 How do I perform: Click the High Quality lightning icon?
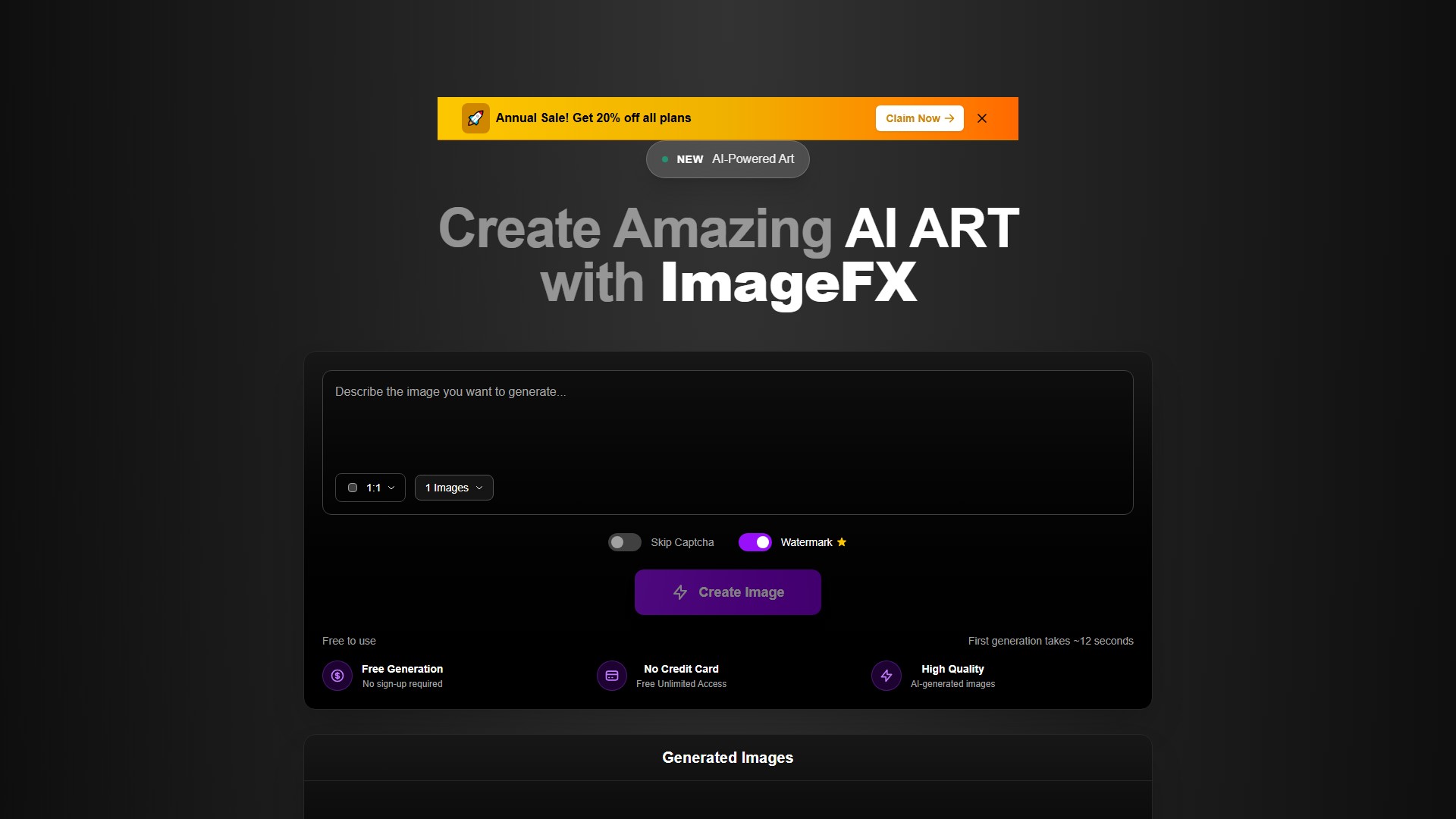point(886,676)
